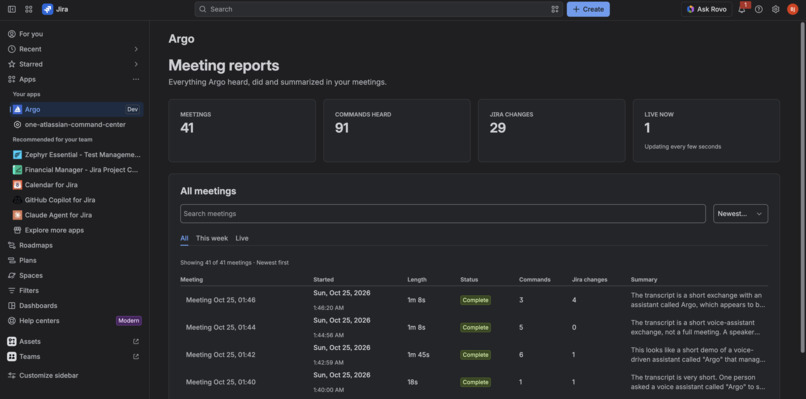806x399 pixels.
Task: Open the Apps more options ellipsis
Action: click(x=136, y=79)
